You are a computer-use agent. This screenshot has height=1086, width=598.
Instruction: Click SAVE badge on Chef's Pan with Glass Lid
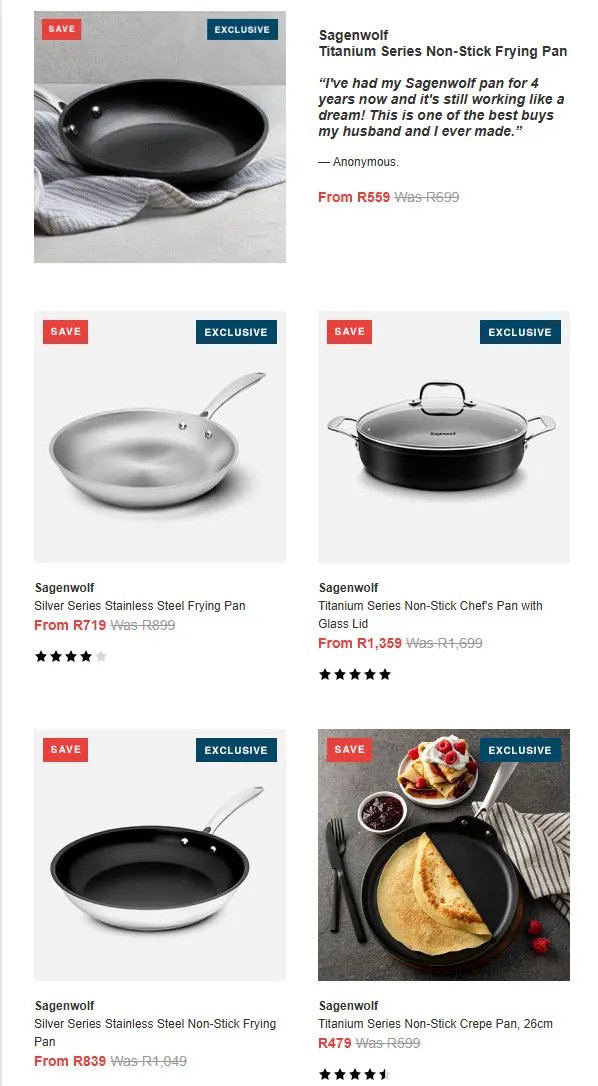click(349, 332)
